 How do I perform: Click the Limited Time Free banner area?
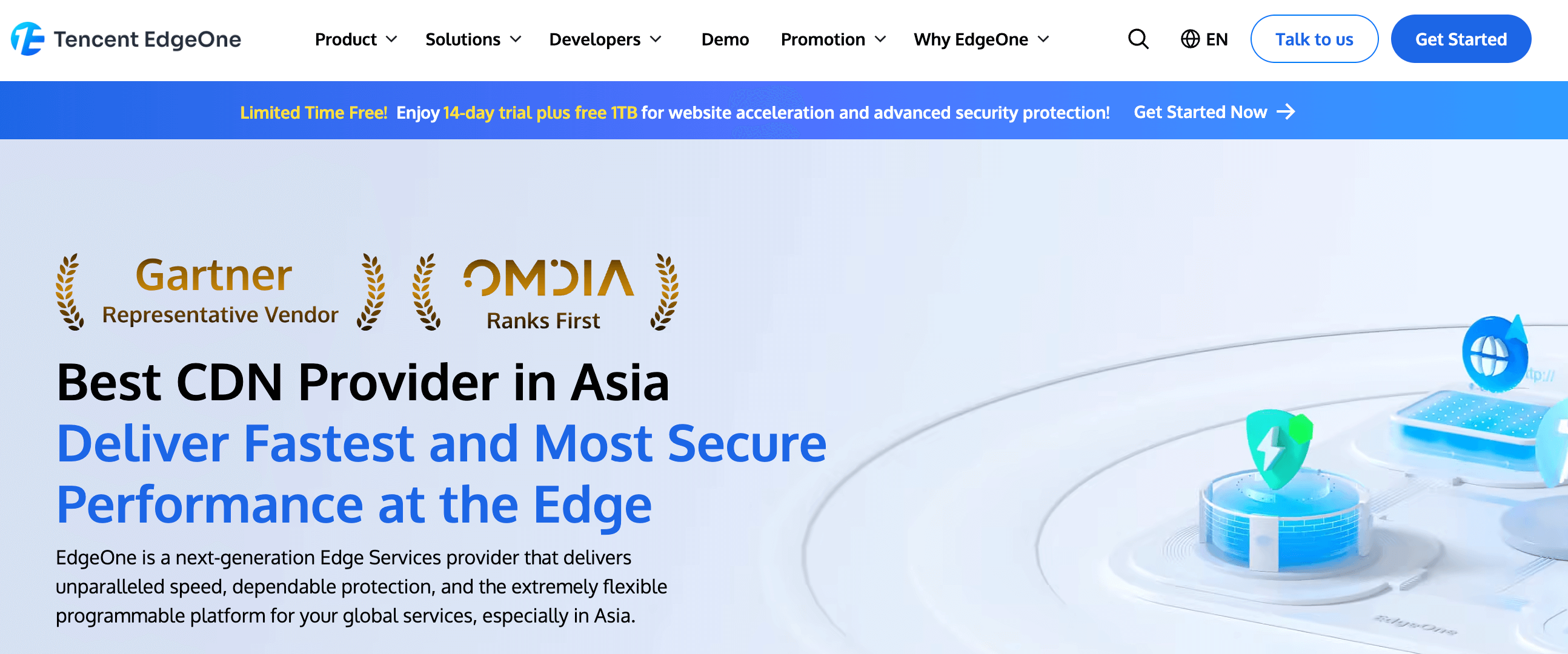[784, 111]
